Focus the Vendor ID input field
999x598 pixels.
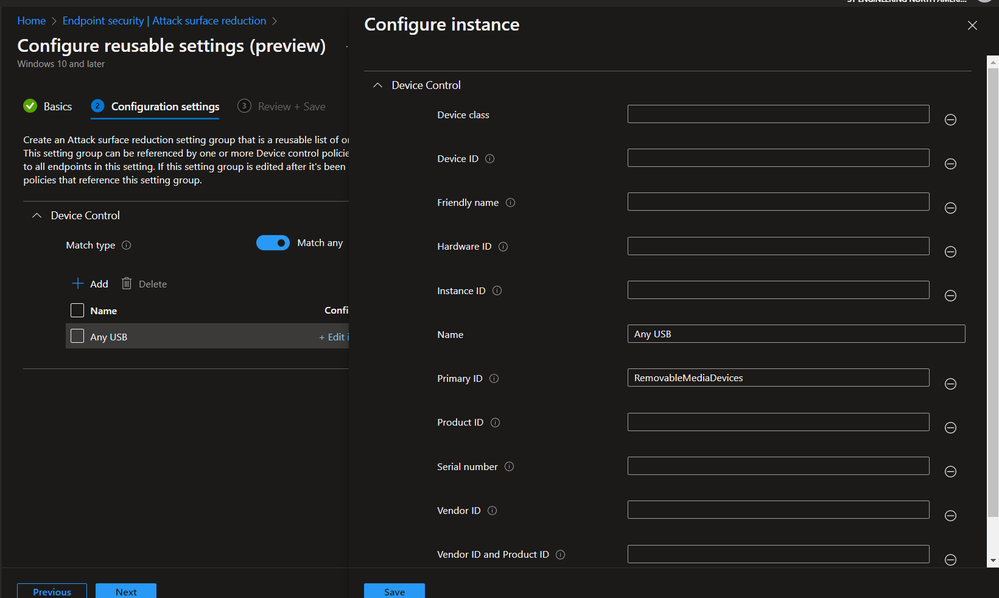(778, 509)
